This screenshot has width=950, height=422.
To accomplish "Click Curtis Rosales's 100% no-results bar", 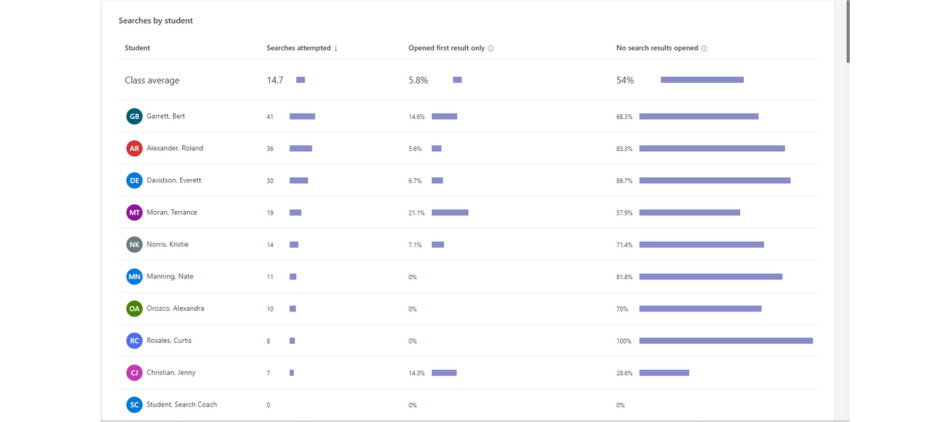I will click(x=725, y=340).
